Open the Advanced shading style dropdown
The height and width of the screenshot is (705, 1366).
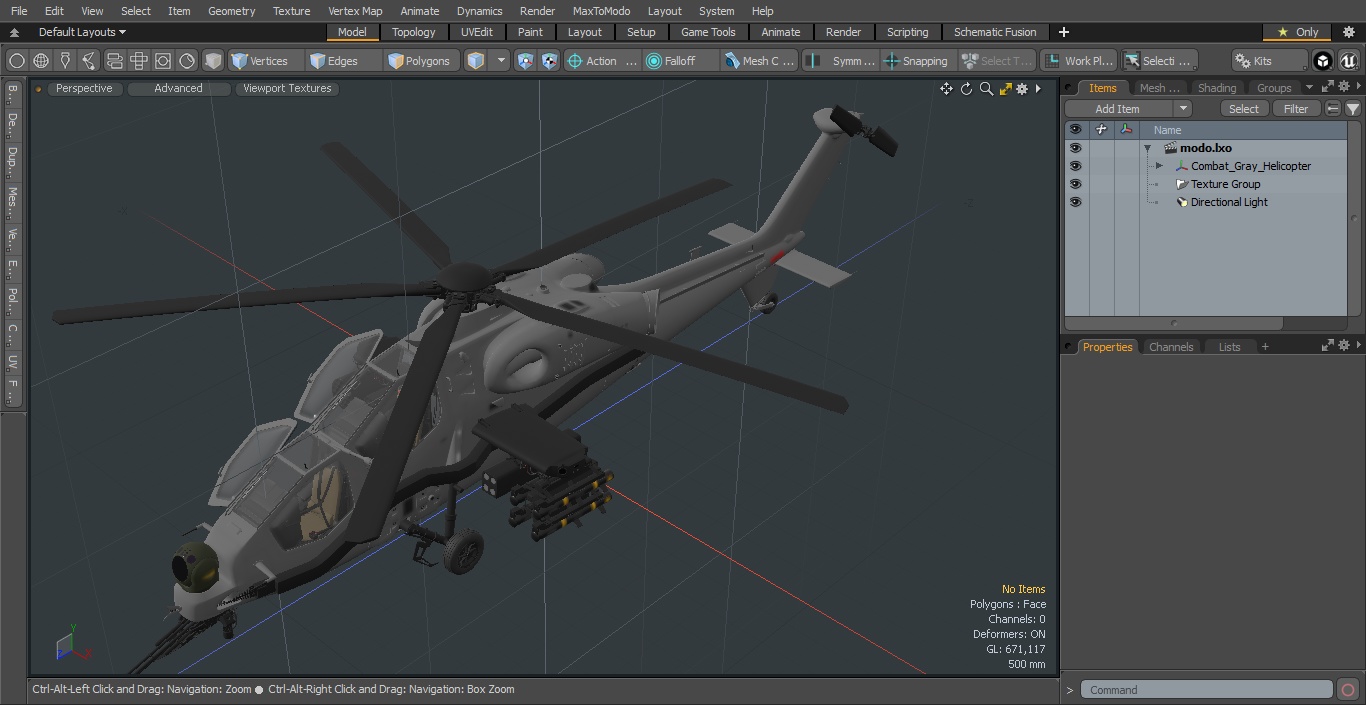pyautogui.click(x=178, y=88)
